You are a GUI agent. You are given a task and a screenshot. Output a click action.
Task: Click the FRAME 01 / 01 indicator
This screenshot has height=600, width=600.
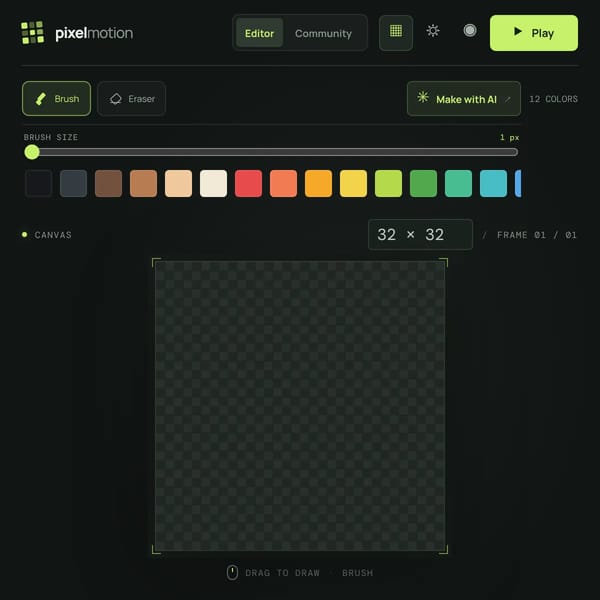[536, 235]
